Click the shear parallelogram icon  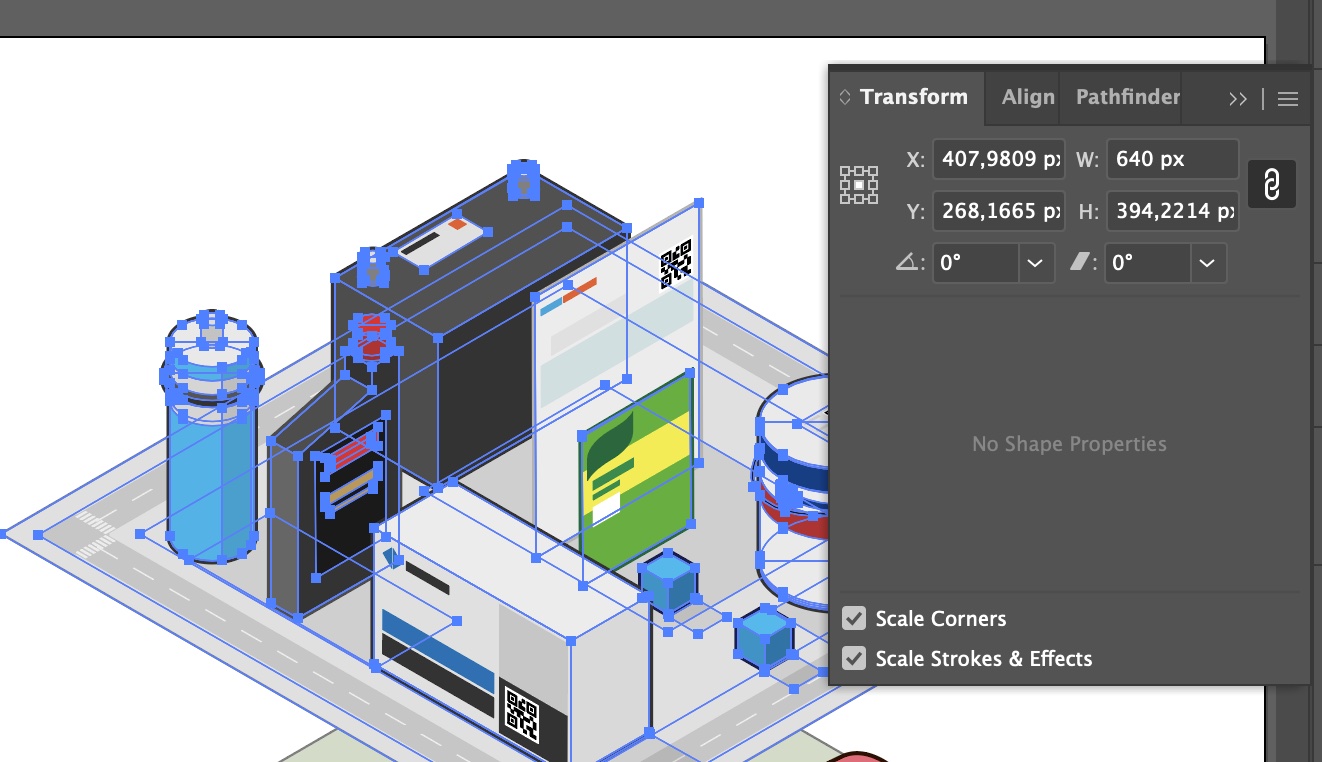[x=1084, y=263]
